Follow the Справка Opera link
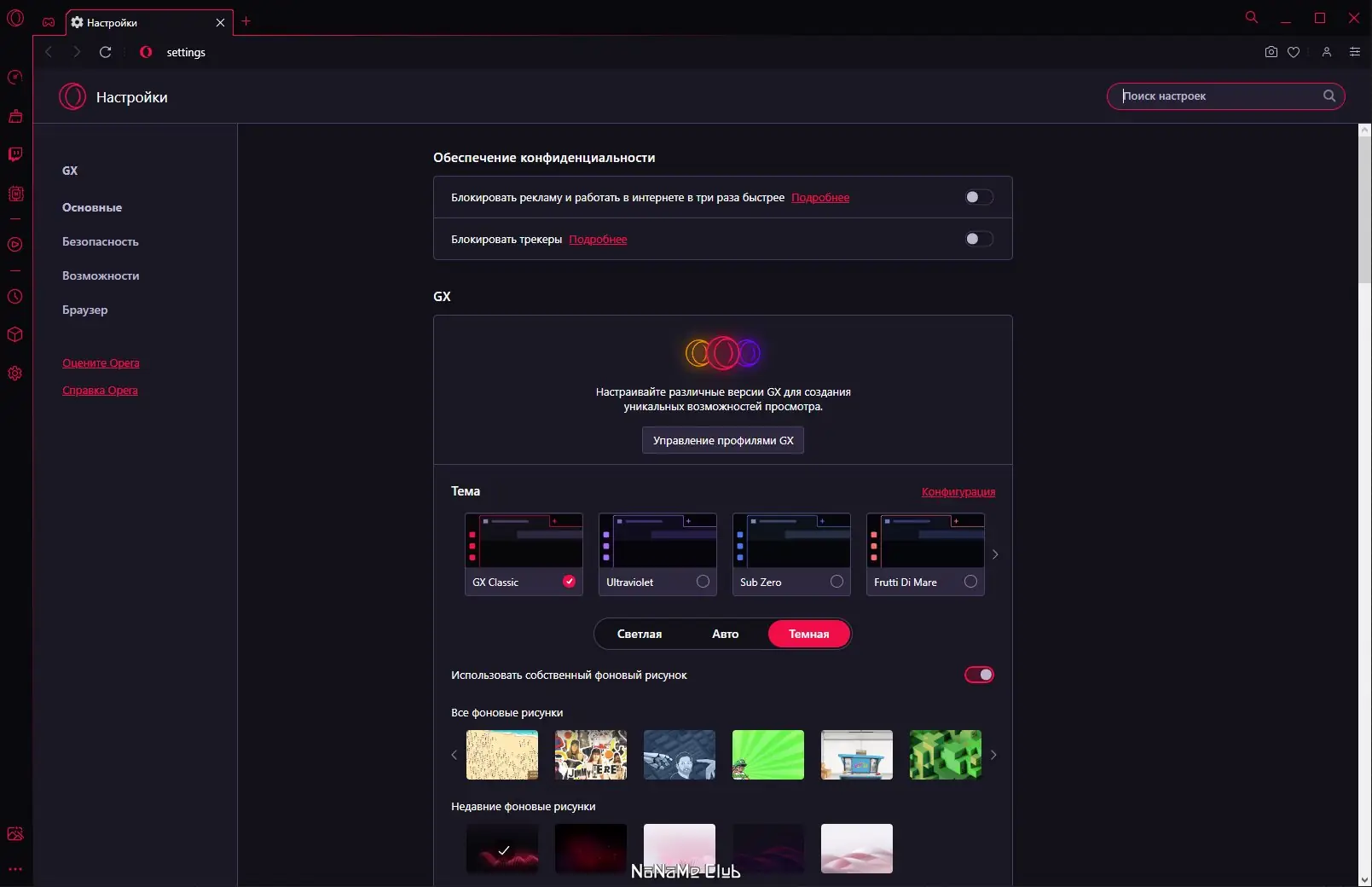 coord(100,391)
